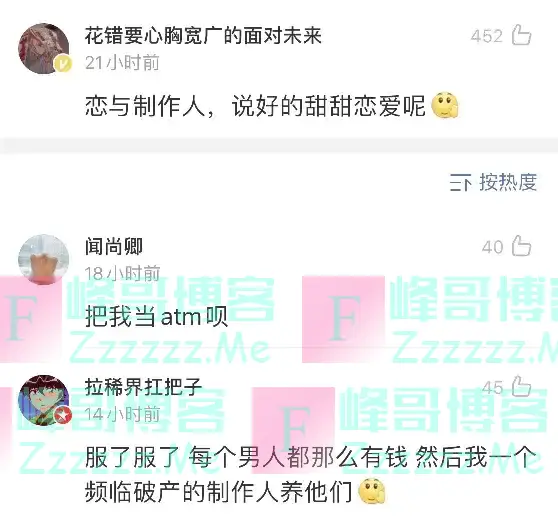Tap the sort icon beside 按热度

pyautogui.click(x=460, y=183)
